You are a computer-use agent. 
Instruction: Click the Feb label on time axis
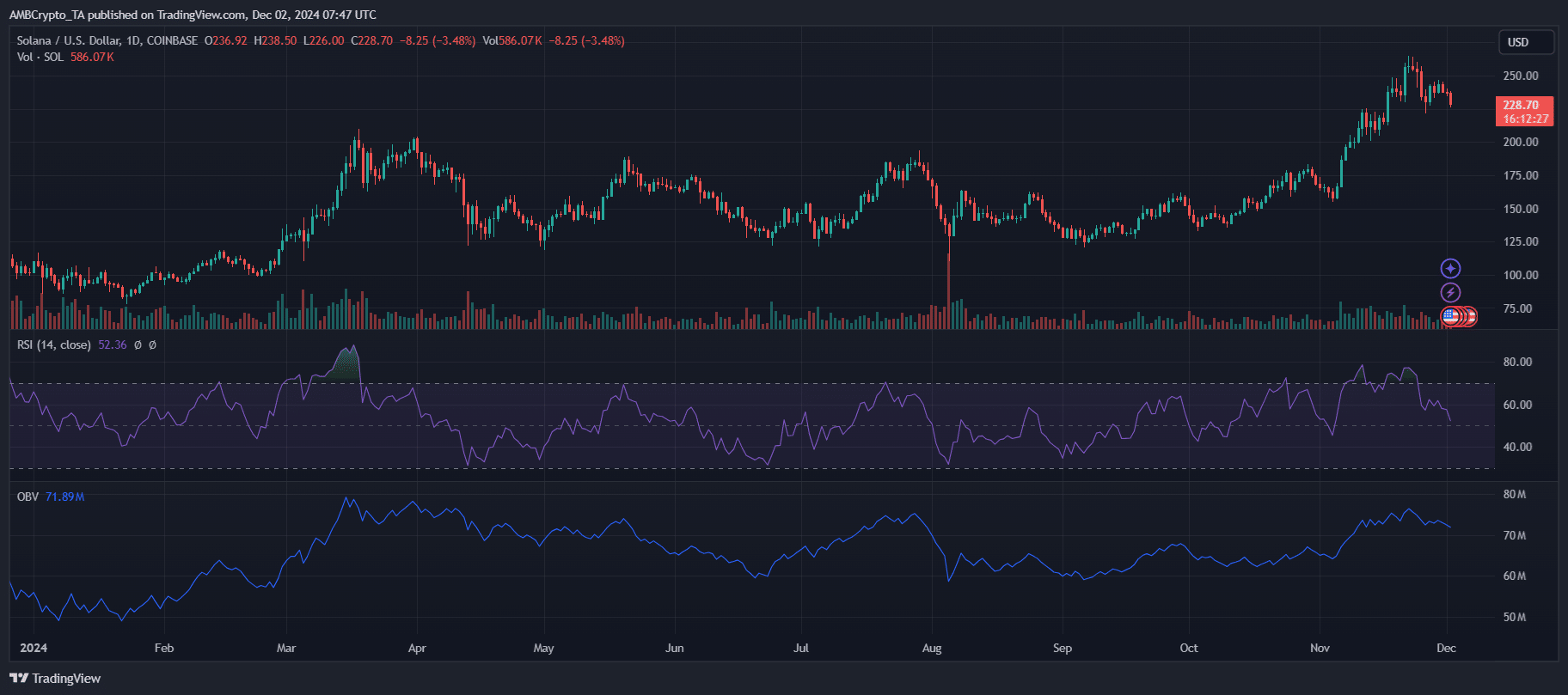pos(164,648)
